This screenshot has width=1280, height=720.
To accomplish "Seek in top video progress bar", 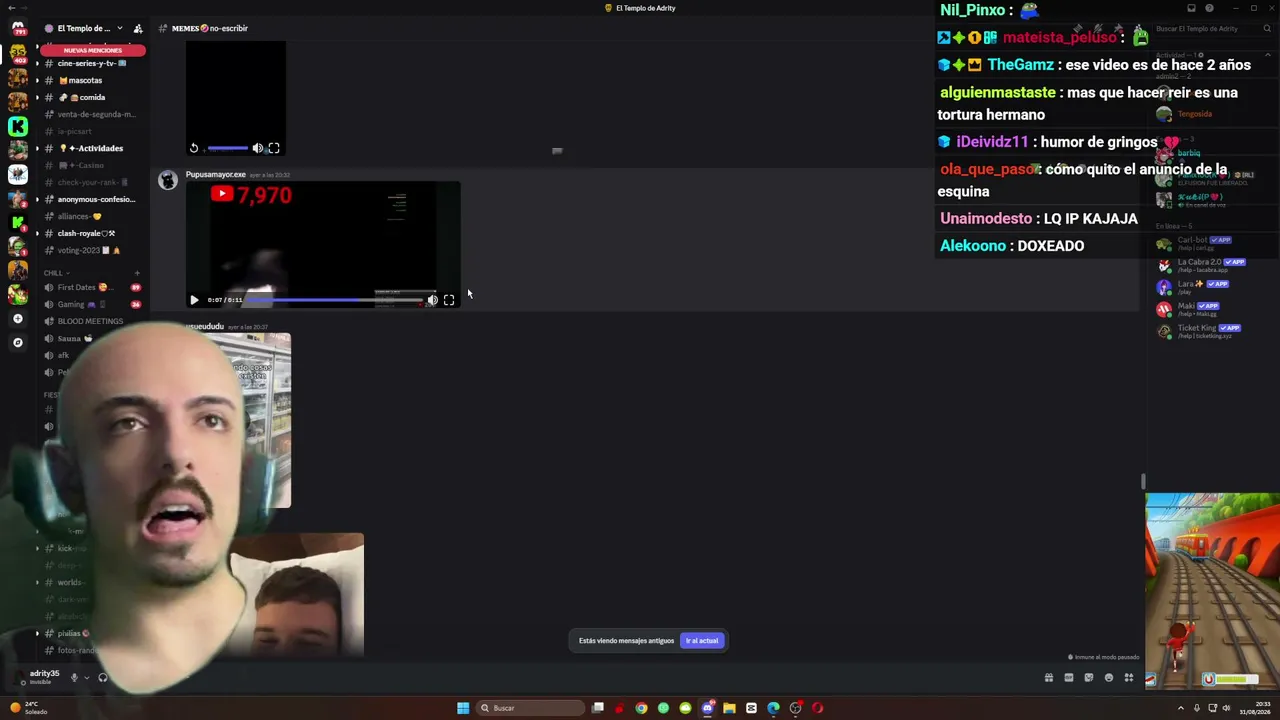I will pos(227,148).
